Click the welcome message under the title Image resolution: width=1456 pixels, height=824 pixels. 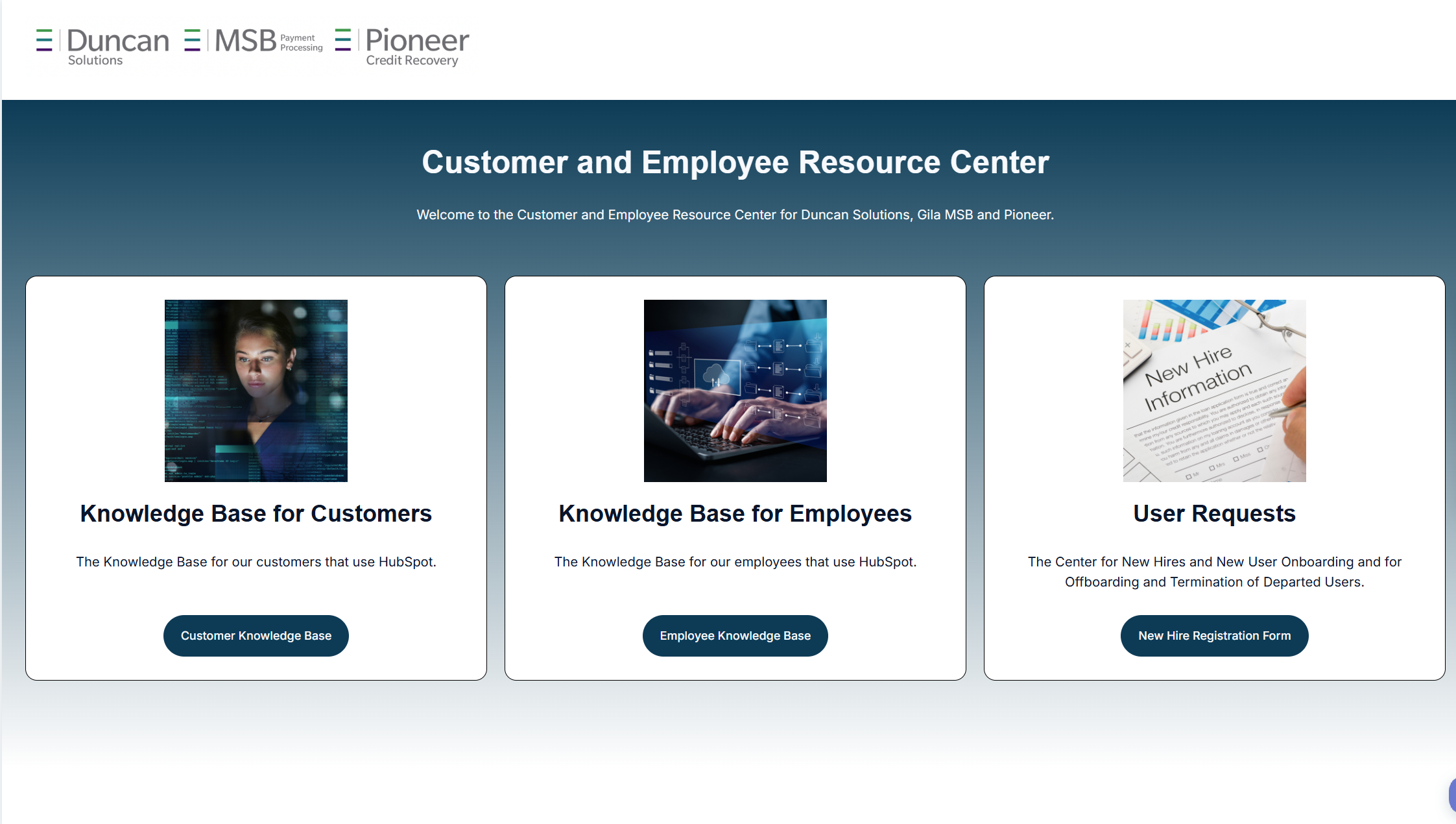735,215
